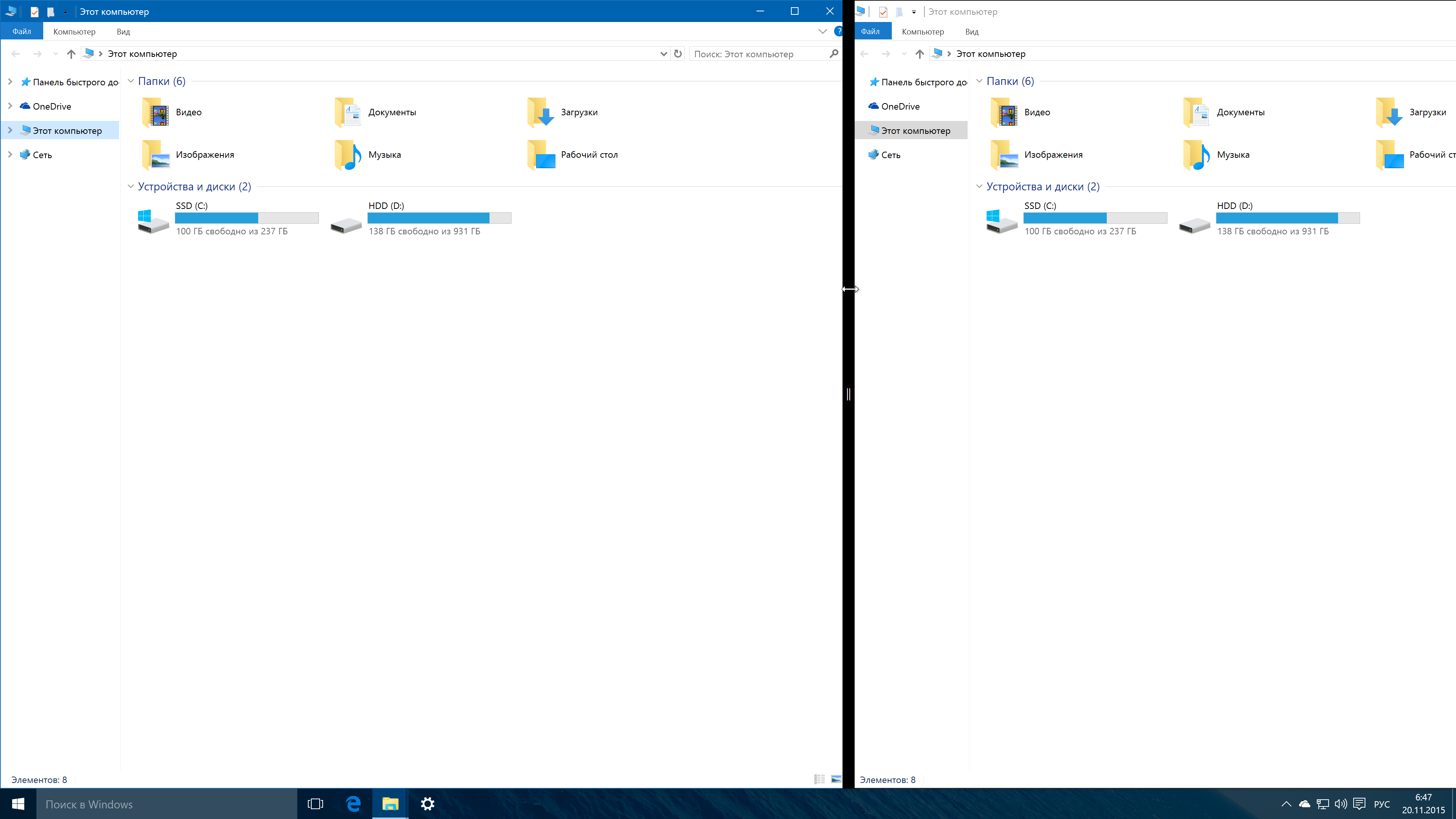Open the Компьютер tab in right window

tap(923, 31)
